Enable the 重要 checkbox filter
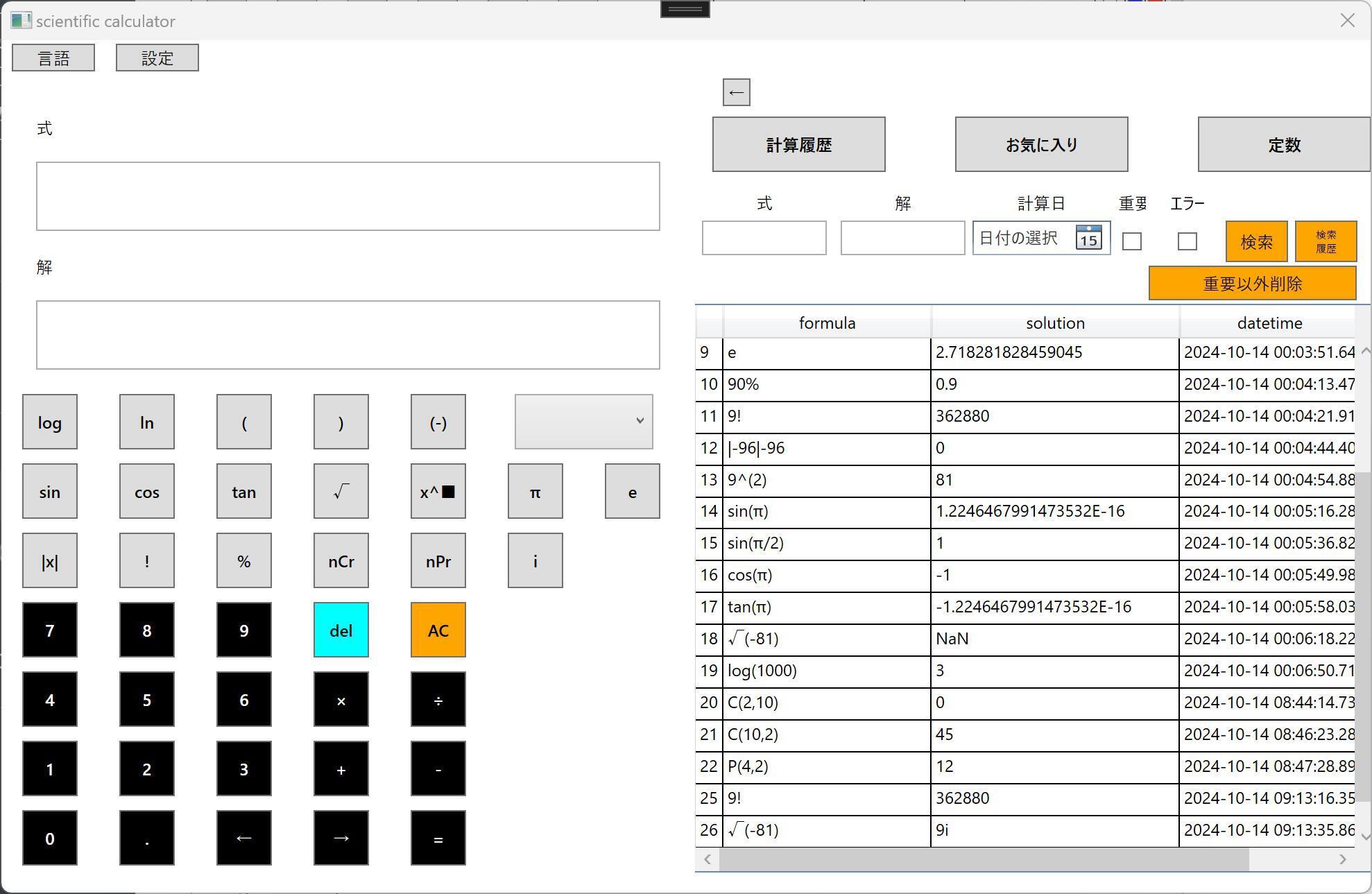This screenshot has width=1372, height=894. [1131, 241]
